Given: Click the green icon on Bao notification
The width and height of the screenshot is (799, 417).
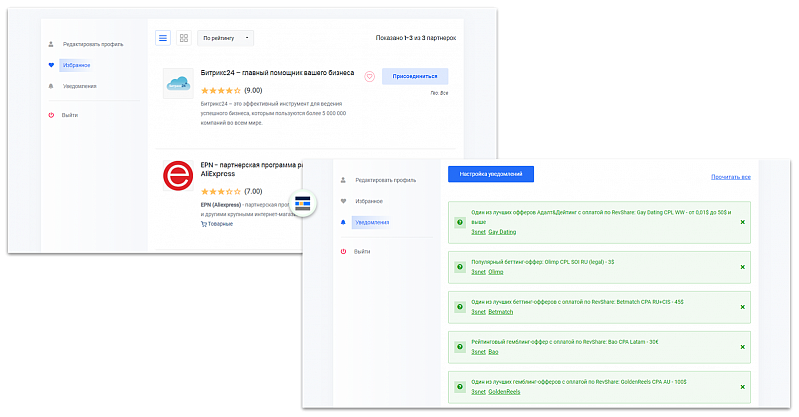Looking at the screenshot, I should pyautogui.click(x=460, y=347).
